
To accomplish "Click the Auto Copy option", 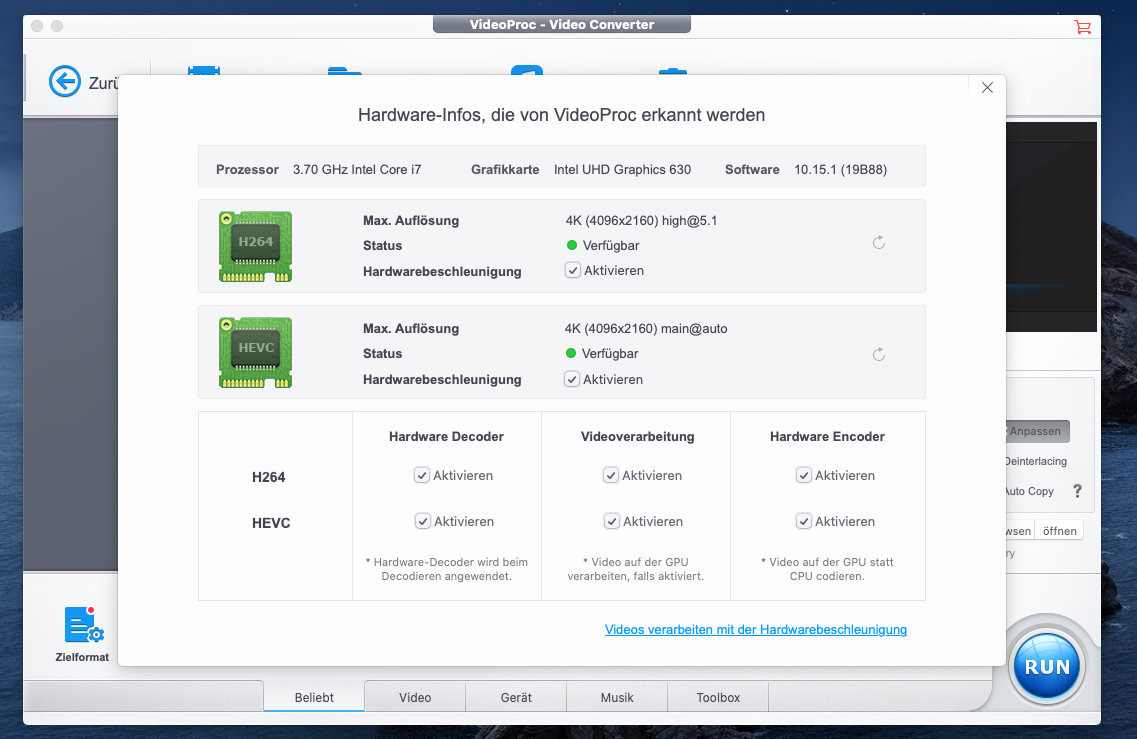I will tap(1030, 491).
